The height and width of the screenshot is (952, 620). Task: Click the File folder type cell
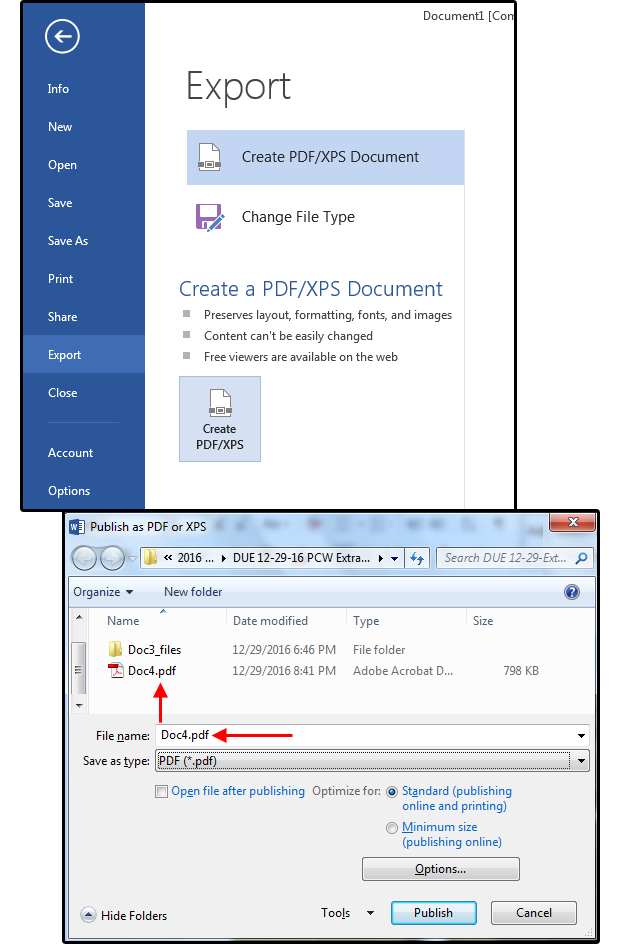coord(379,650)
